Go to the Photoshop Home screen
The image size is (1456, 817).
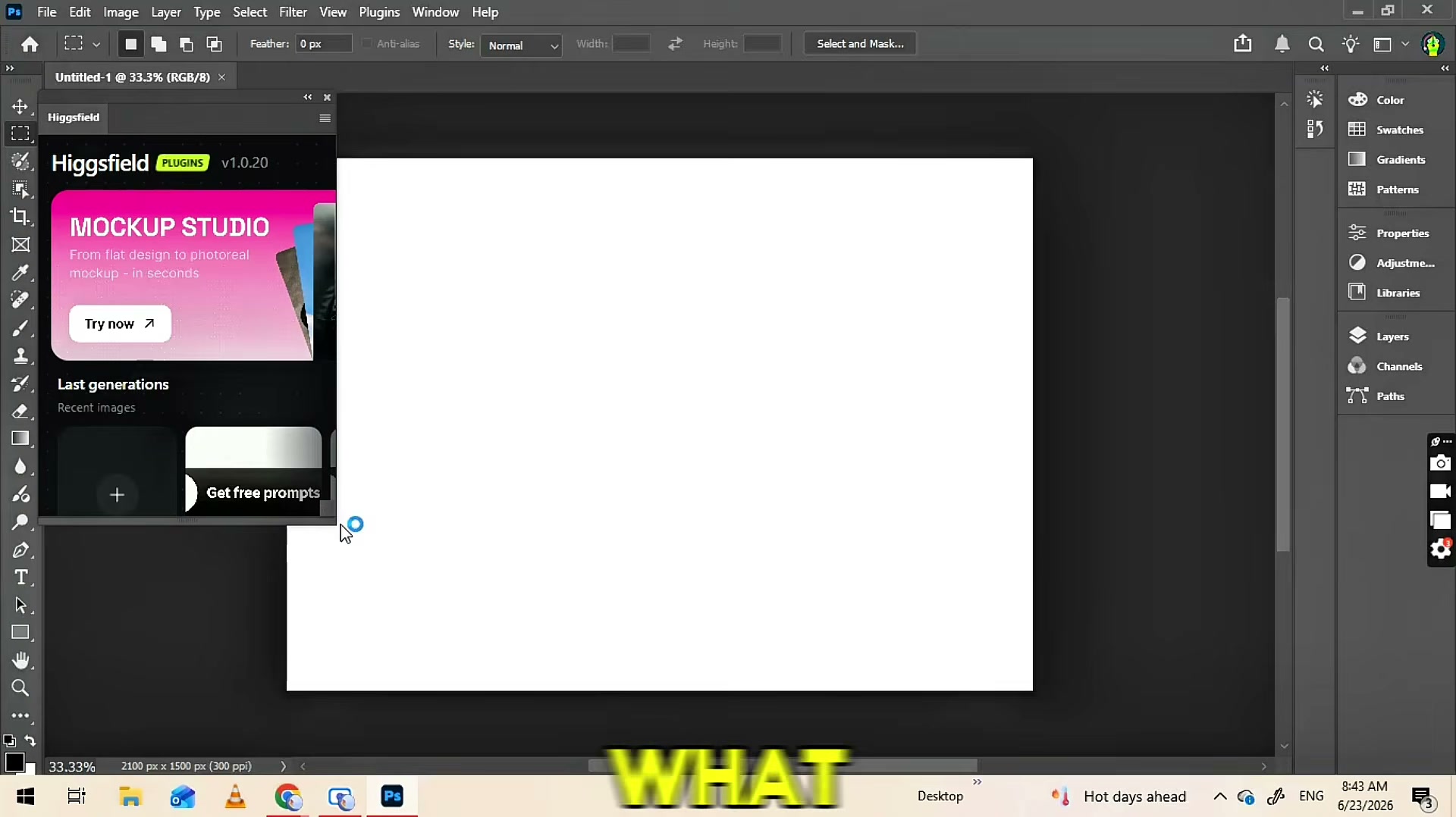click(x=30, y=44)
